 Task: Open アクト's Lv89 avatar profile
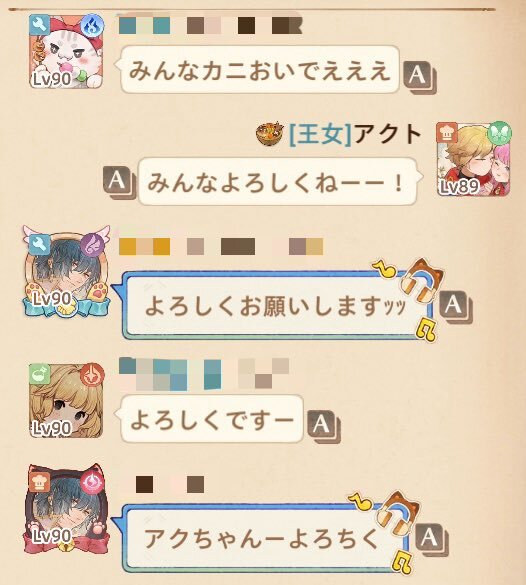tap(473, 159)
